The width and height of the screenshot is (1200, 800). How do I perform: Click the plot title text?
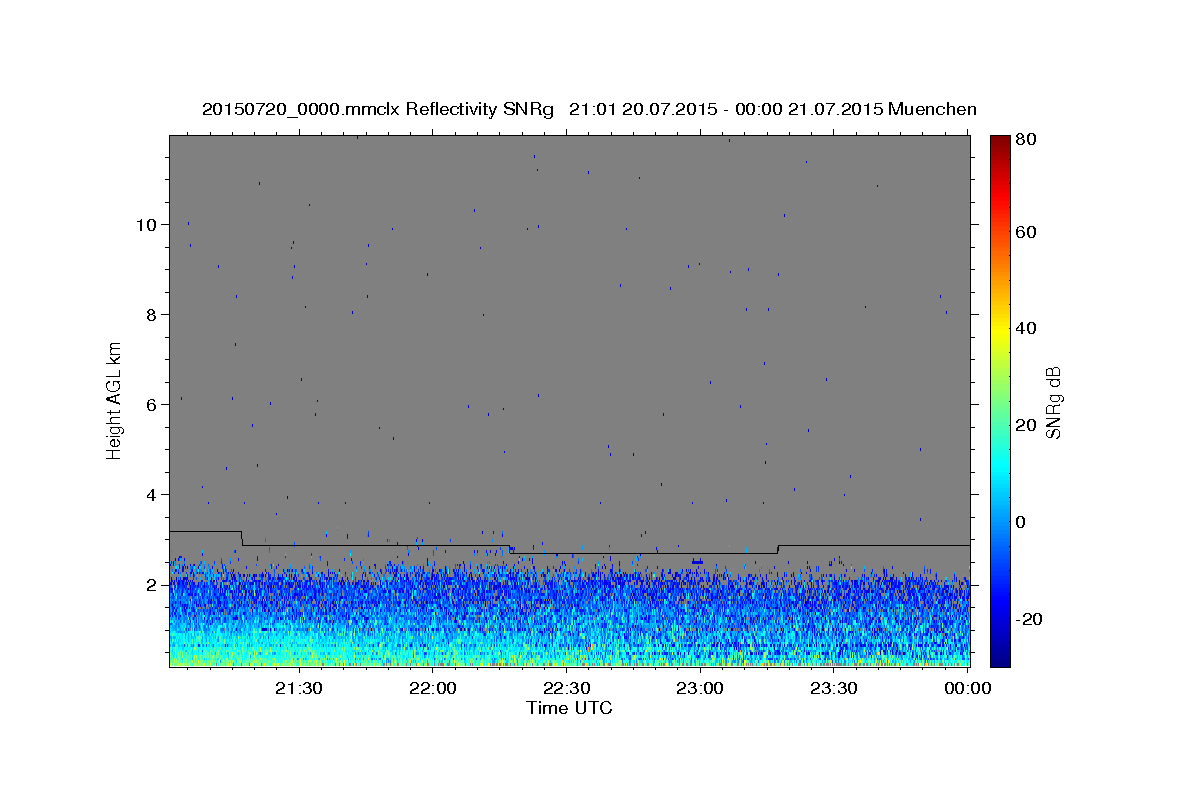pyautogui.click(x=589, y=109)
